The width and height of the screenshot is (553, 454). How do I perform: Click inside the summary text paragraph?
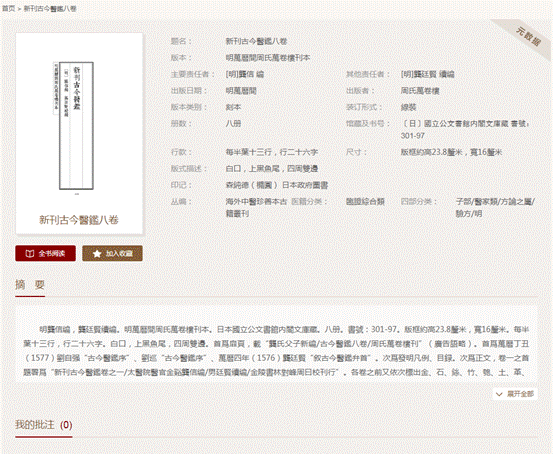click(276, 351)
